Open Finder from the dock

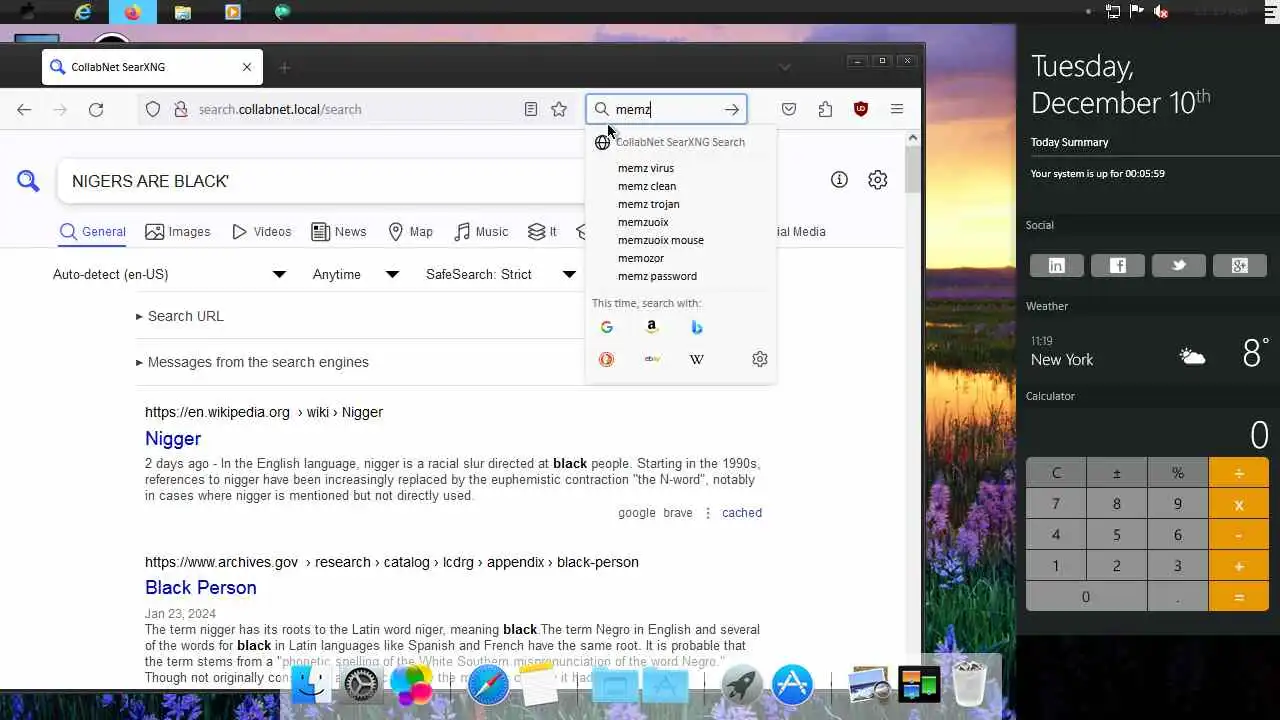tap(311, 684)
